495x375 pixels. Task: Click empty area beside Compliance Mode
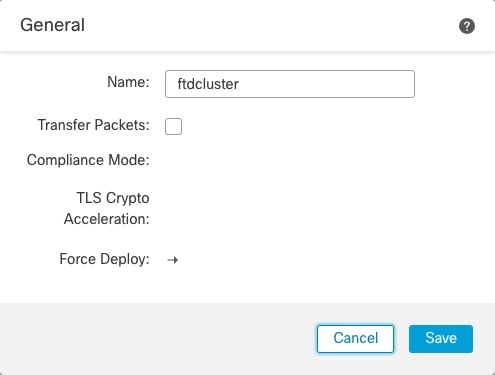point(290,160)
